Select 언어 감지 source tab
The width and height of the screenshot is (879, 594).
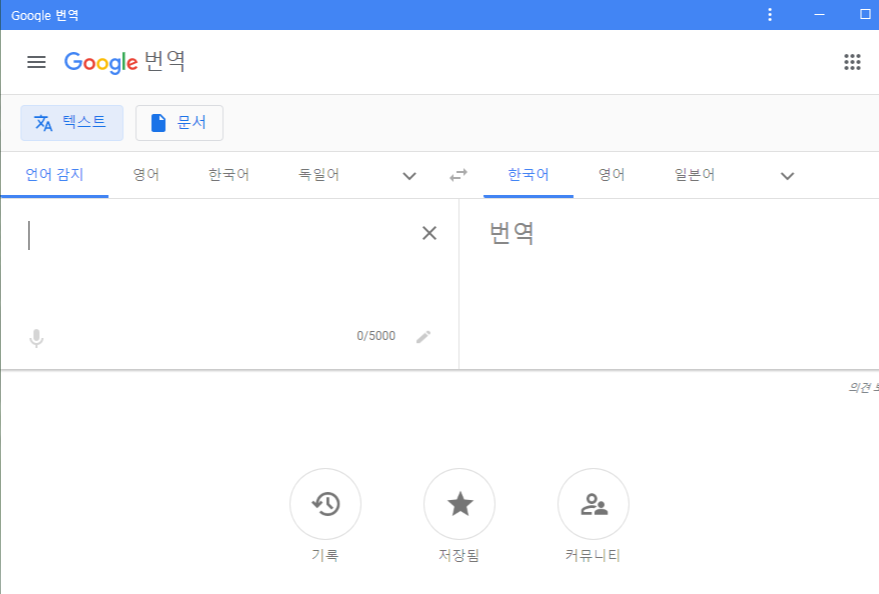pyautogui.click(x=54, y=175)
